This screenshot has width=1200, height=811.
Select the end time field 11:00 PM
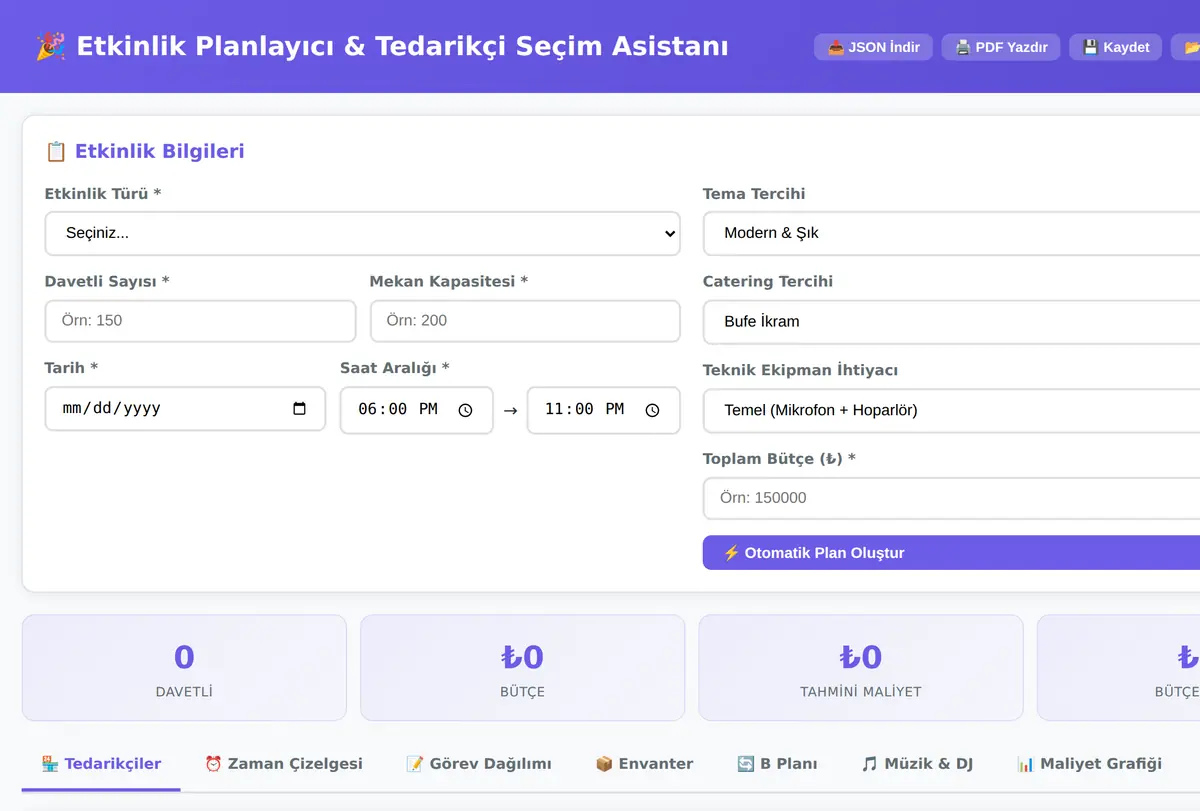pos(603,410)
